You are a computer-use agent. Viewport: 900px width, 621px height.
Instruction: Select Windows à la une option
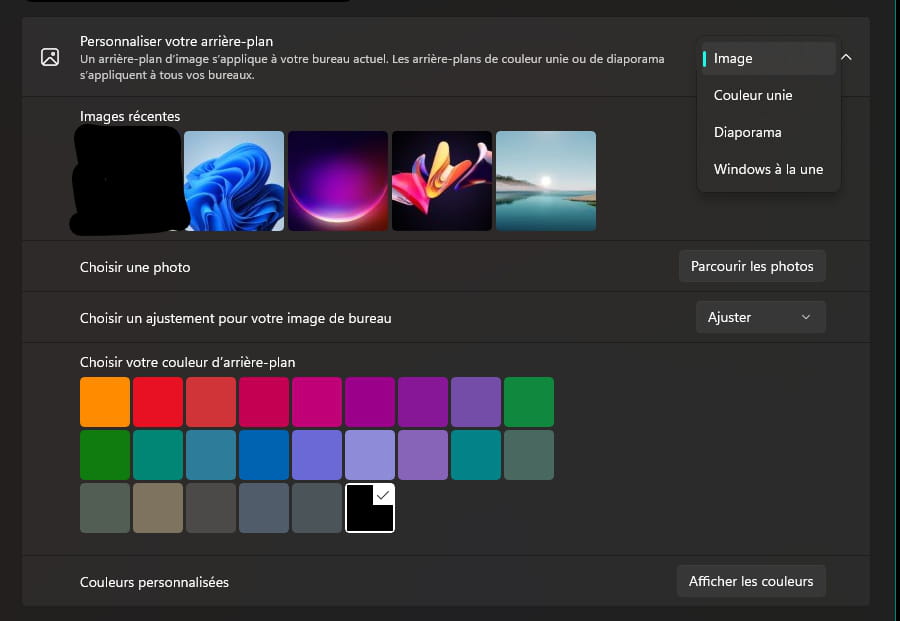click(x=768, y=169)
